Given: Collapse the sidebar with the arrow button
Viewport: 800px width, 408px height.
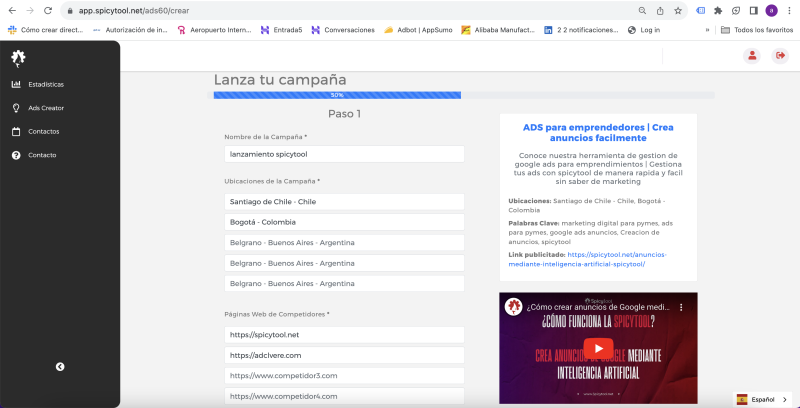Looking at the screenshot, I should [x=60, y=367].
